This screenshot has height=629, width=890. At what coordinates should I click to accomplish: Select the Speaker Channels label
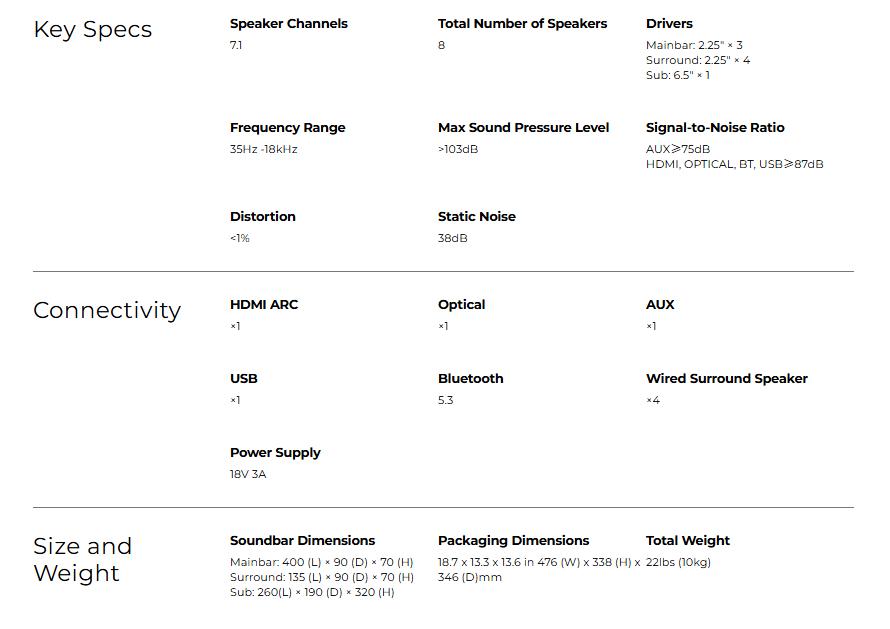[x=289, y=23]
